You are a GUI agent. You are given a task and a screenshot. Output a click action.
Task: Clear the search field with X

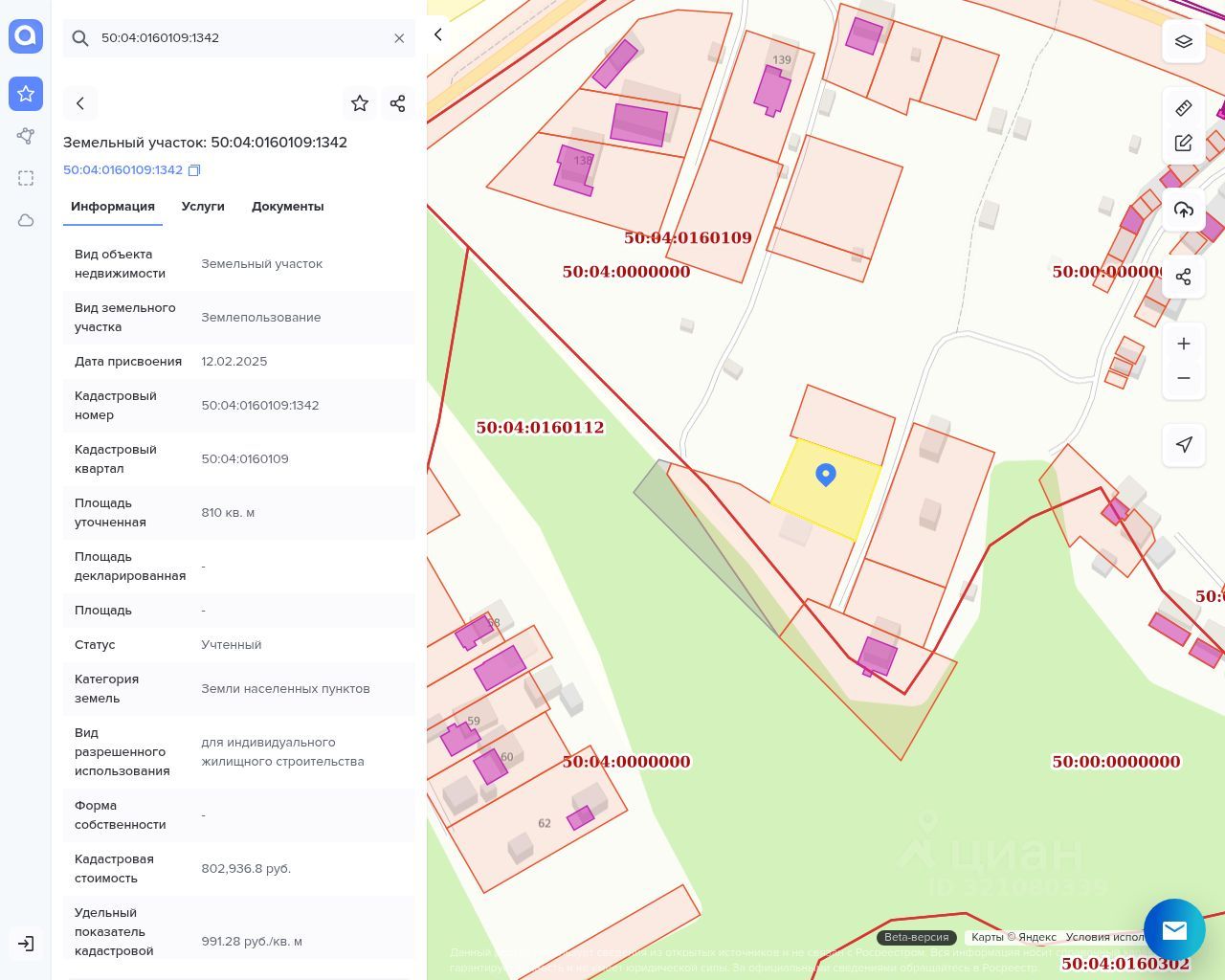pyautogui.click(x=399, y=38)
